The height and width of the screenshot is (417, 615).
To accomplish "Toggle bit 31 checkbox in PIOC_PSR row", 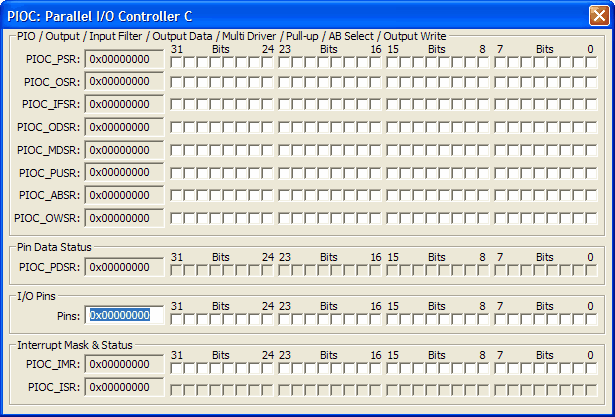I will (176, 63).
